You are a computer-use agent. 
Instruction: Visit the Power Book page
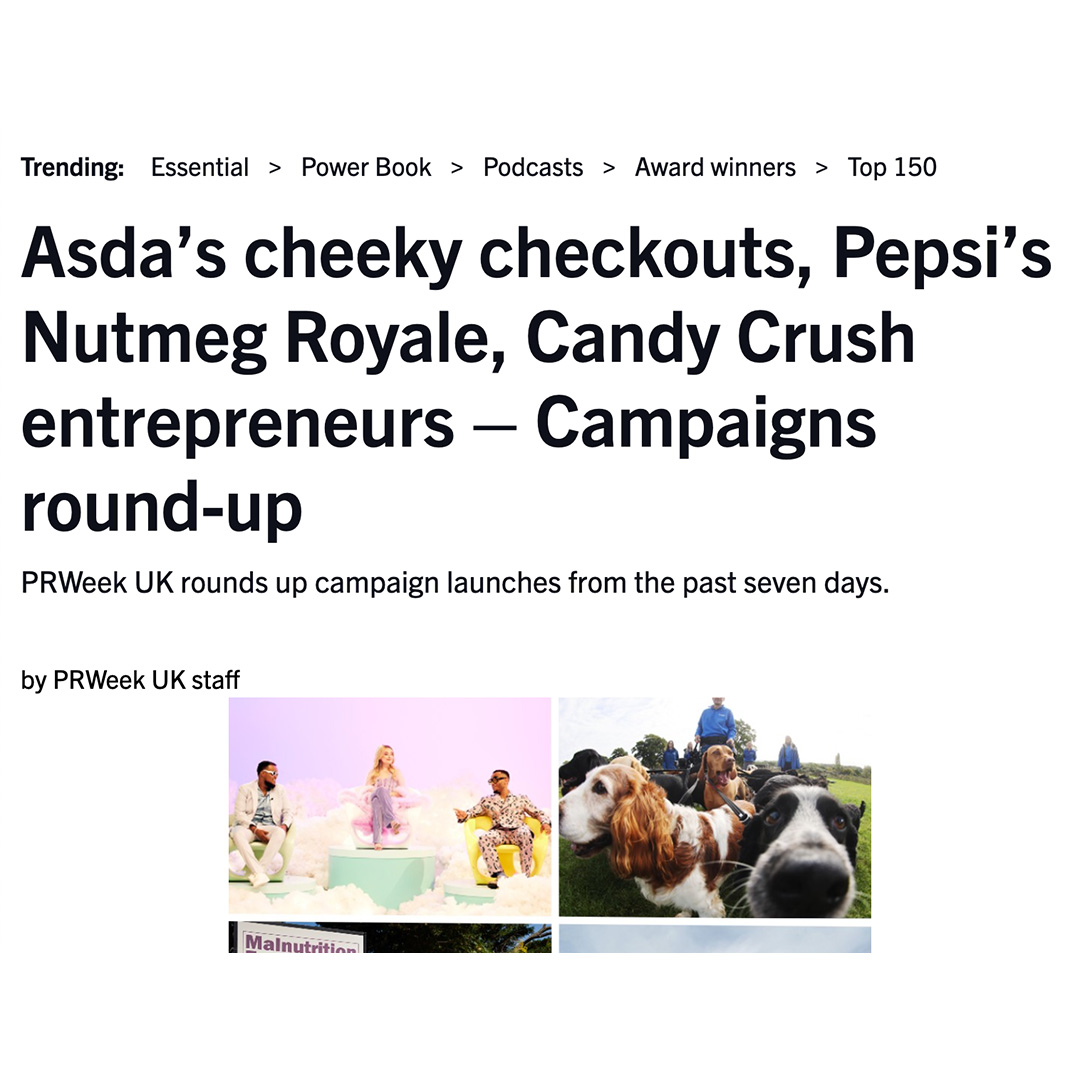coord(365,167)
